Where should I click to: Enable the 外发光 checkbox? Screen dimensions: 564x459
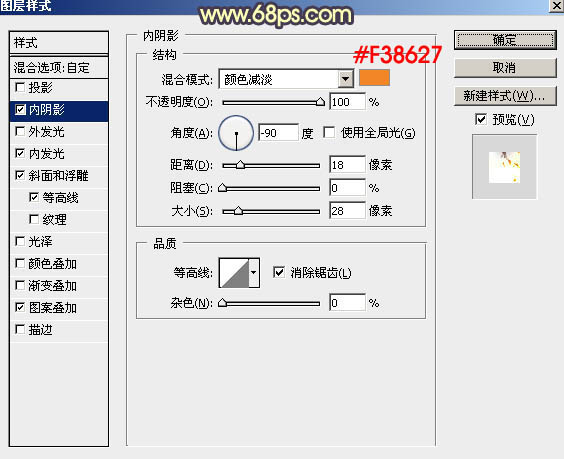[20, 132]
